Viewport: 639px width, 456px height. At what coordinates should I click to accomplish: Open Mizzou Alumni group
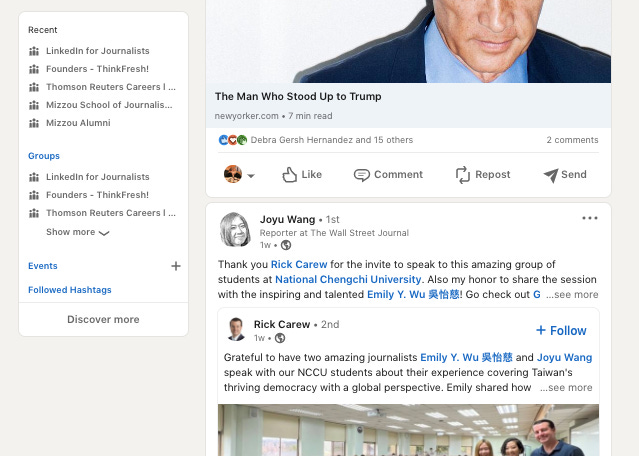78,123
